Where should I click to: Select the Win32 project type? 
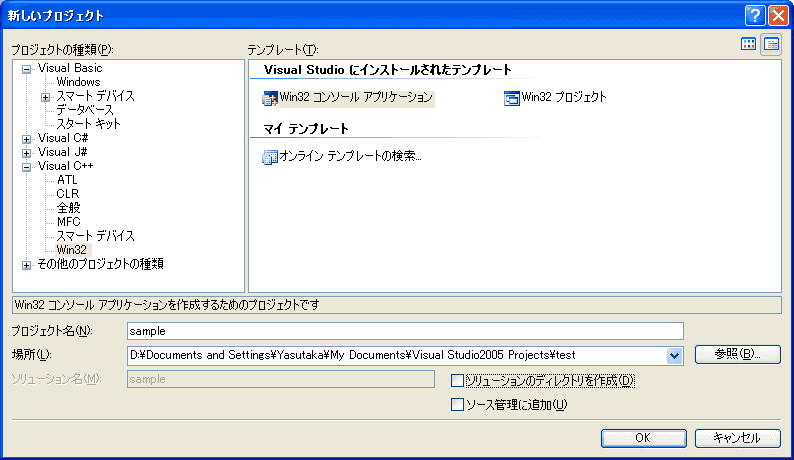[72, 250]
